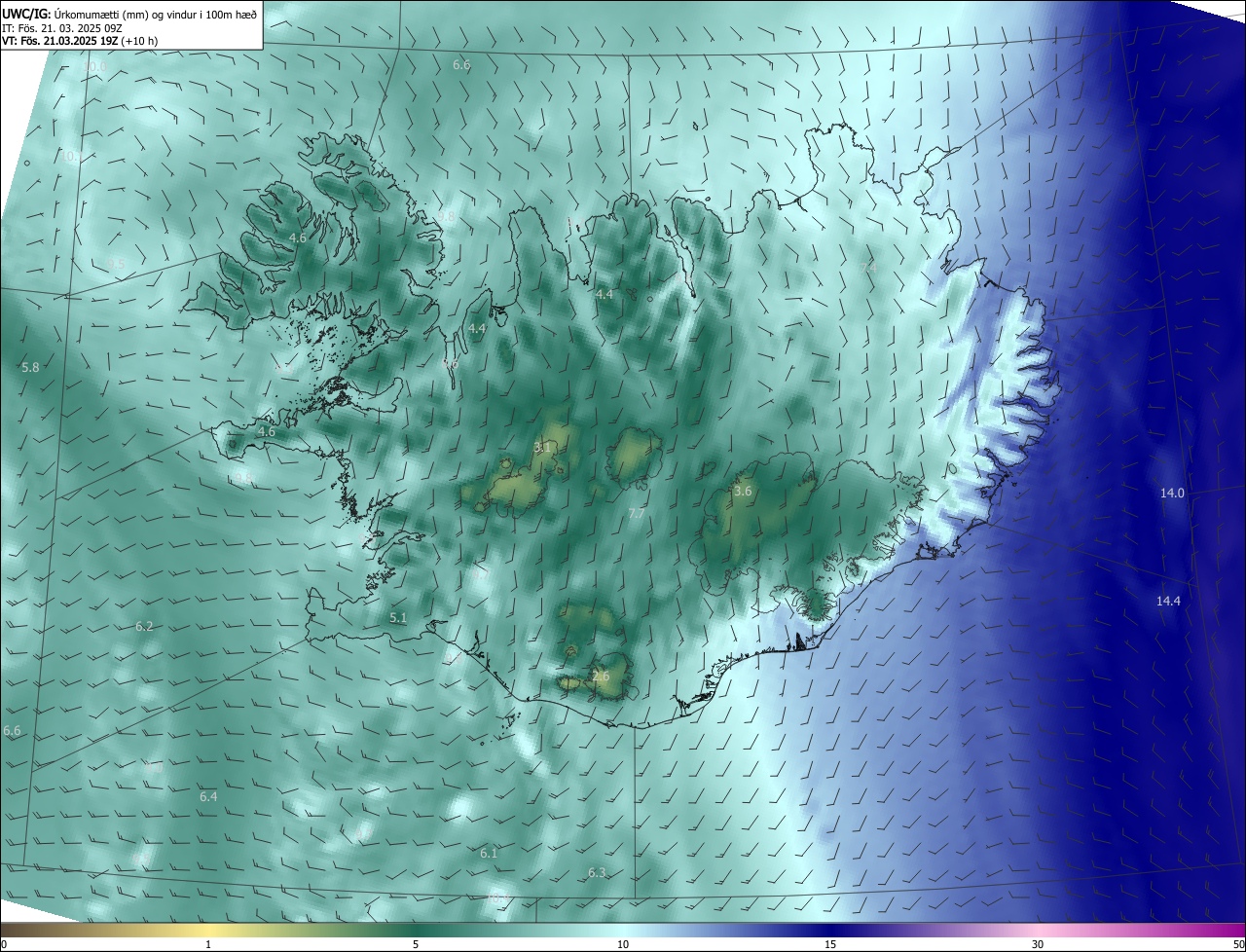Click the 7.4 value label

[868, 268]
